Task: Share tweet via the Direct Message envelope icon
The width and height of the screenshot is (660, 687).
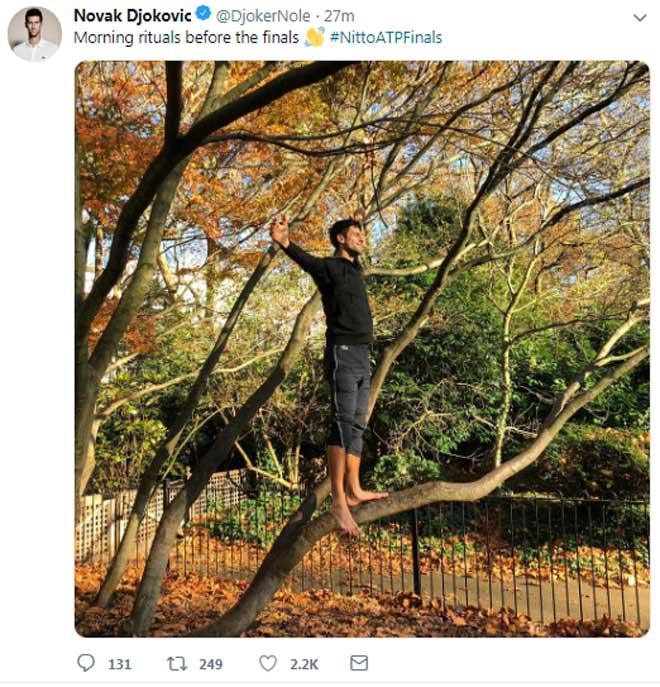Action: (x=359, y=663)
